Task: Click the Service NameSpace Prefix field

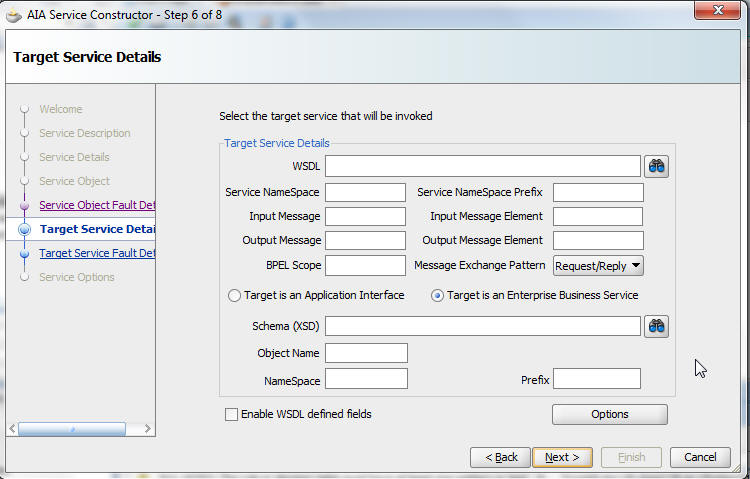Action: point(598,192)
